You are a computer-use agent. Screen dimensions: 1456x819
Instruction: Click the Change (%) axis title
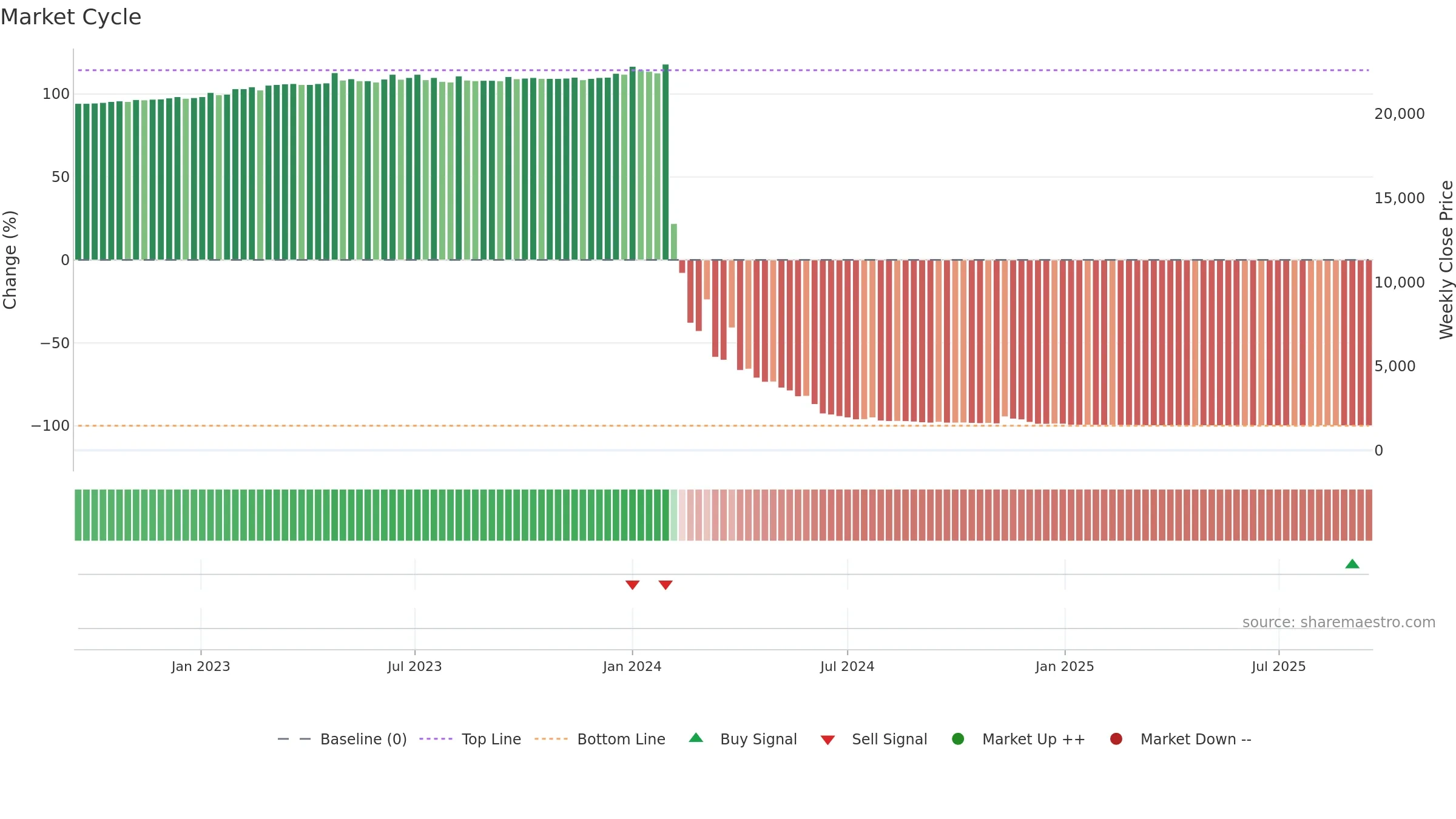(x=10, y=260)
